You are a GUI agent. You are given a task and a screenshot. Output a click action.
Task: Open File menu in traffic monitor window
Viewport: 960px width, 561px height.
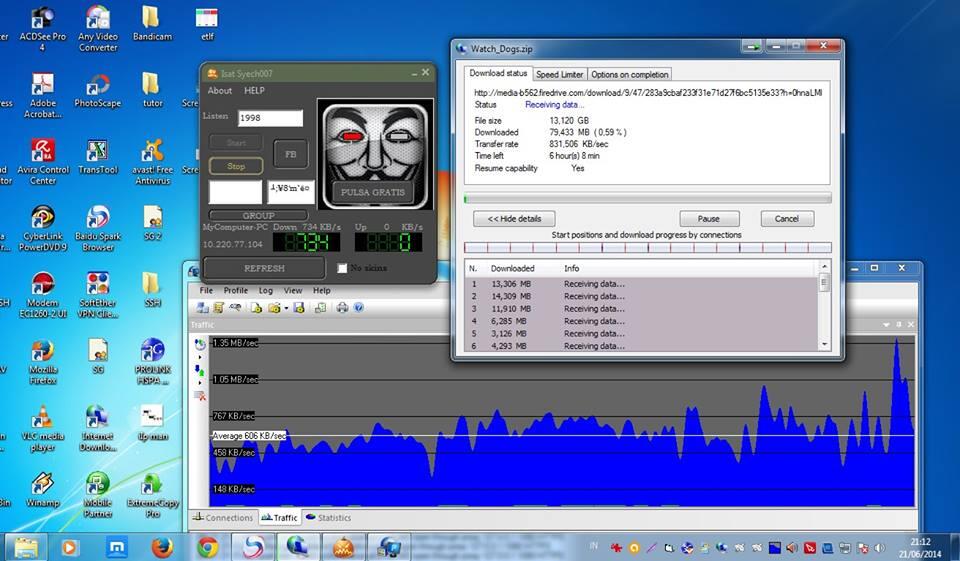point(206,290)
